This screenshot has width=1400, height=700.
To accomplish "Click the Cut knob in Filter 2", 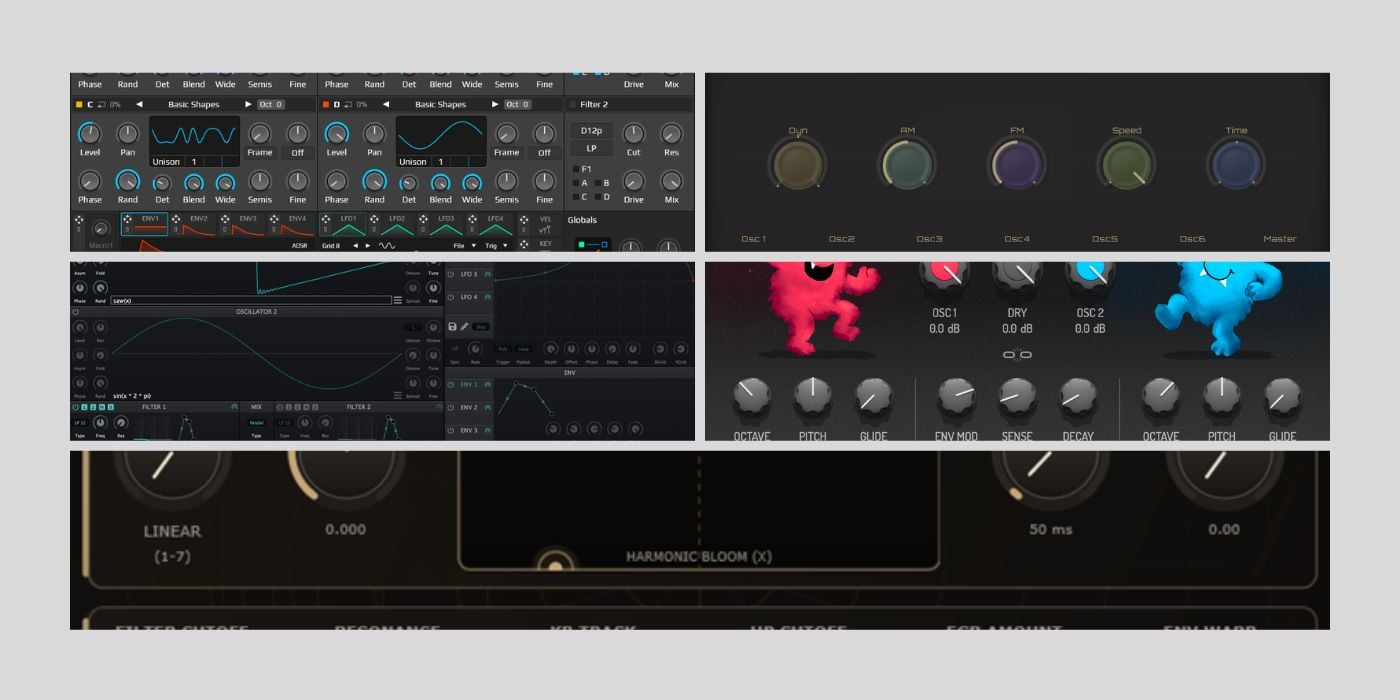I will tap(634, 134).
